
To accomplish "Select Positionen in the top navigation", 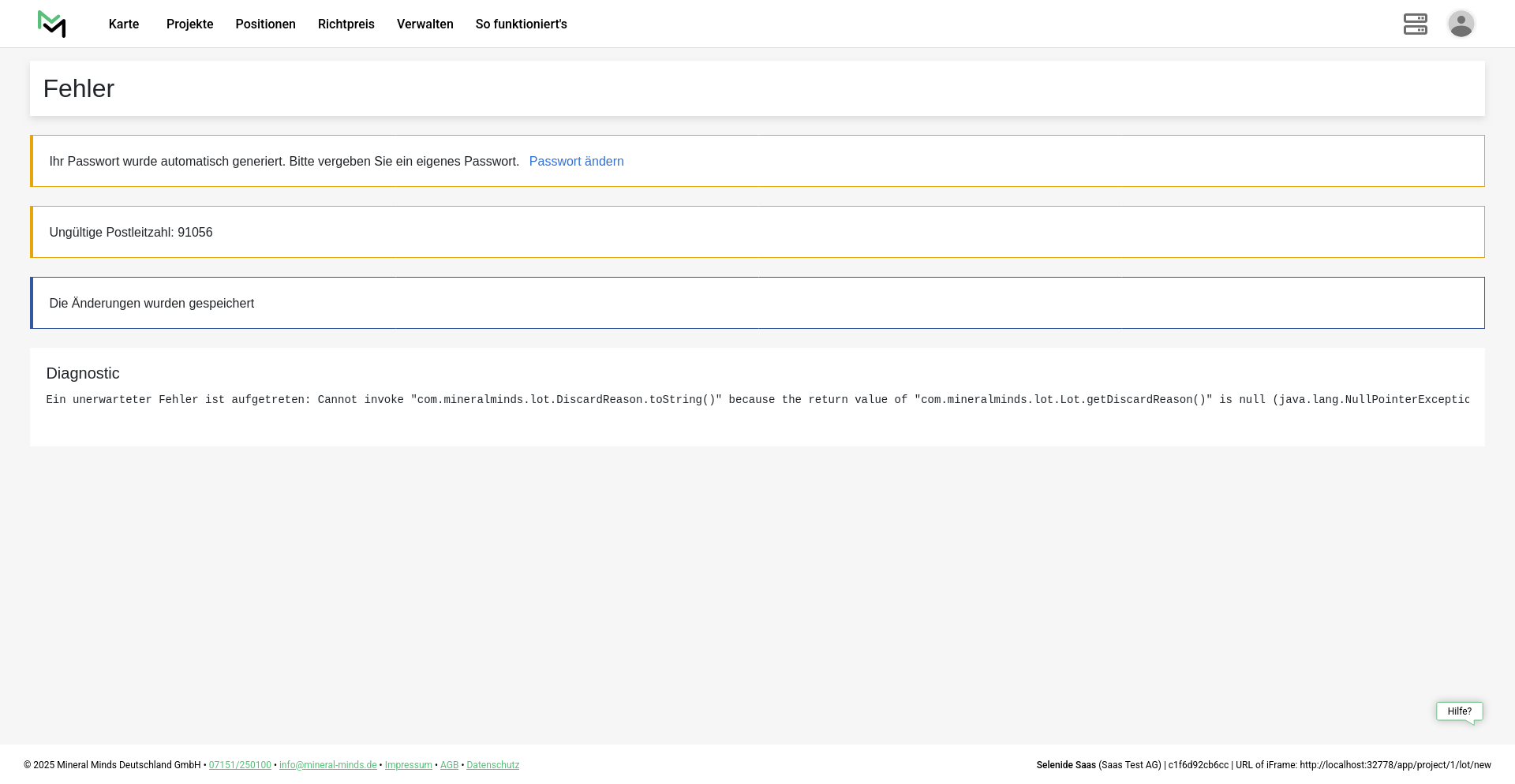I will point(265,24).
